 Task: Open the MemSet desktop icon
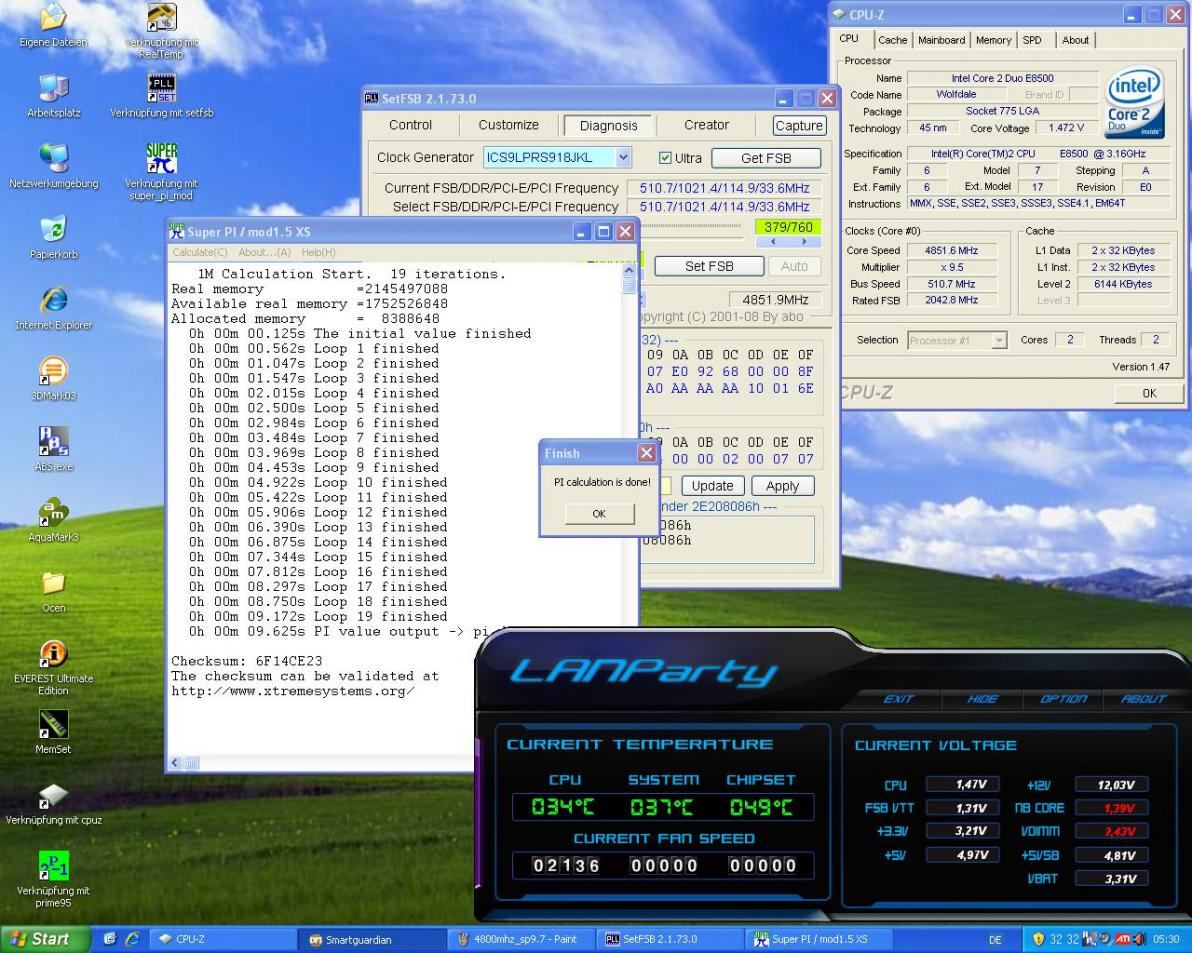(x=53, y=724)
